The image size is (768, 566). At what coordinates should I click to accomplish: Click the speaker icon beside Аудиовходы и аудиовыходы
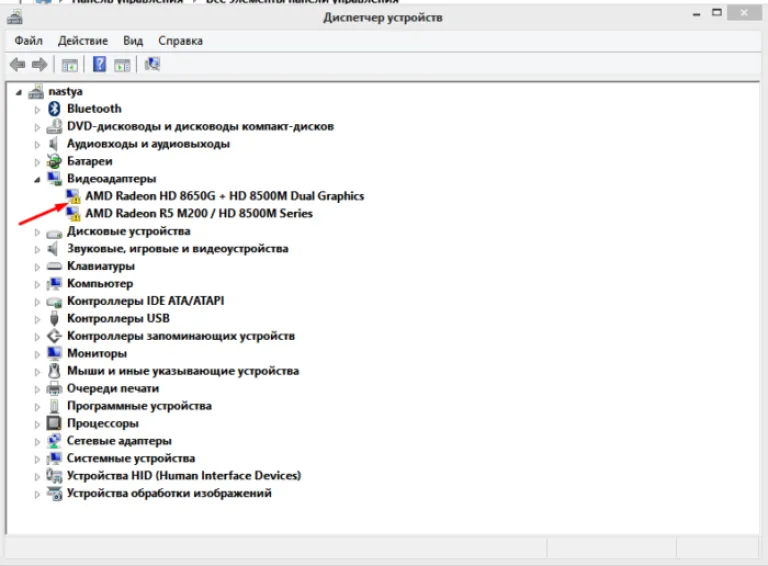[53, 143]
